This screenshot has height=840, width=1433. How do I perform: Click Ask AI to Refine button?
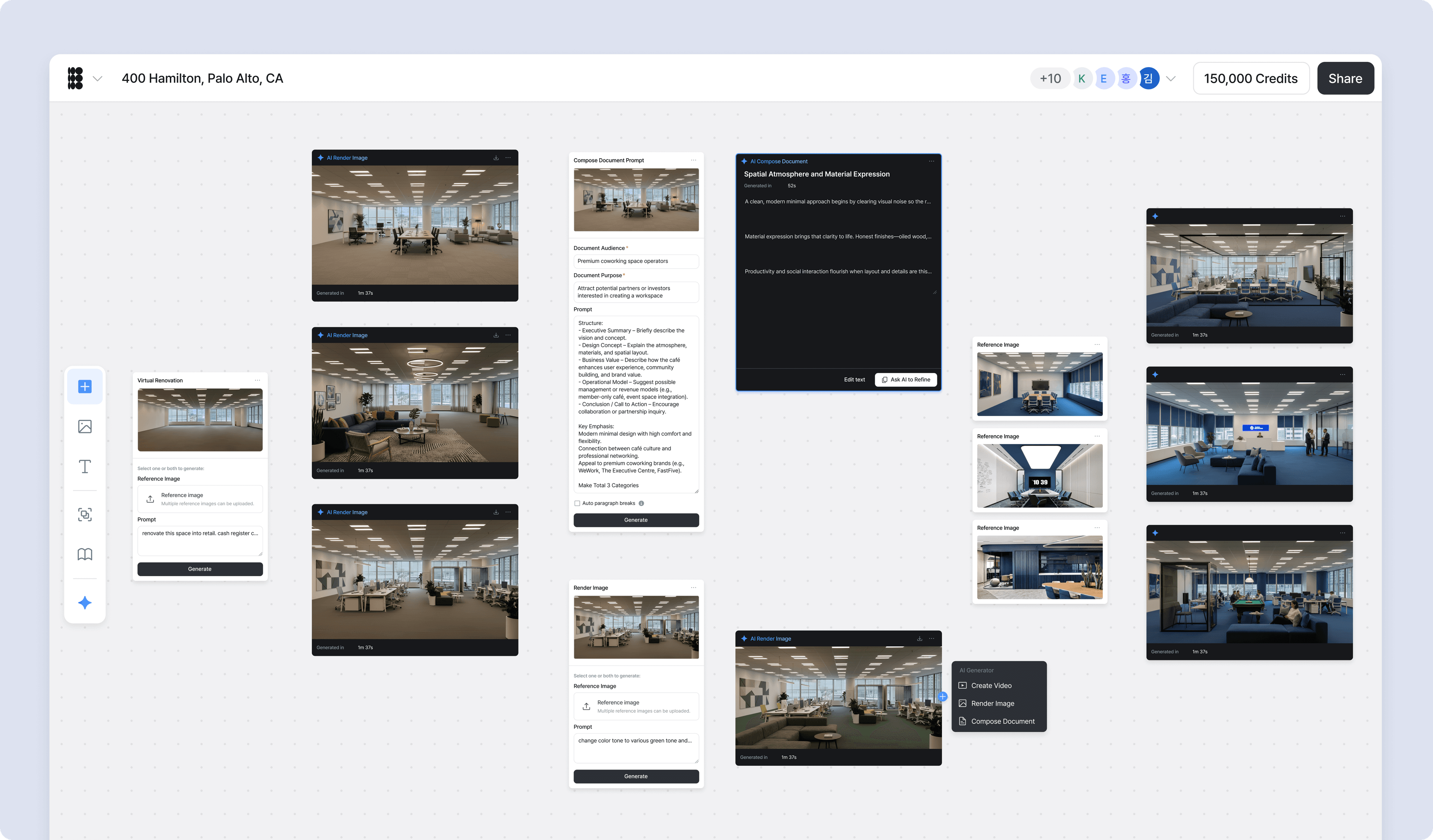click(x=905, y=380)
